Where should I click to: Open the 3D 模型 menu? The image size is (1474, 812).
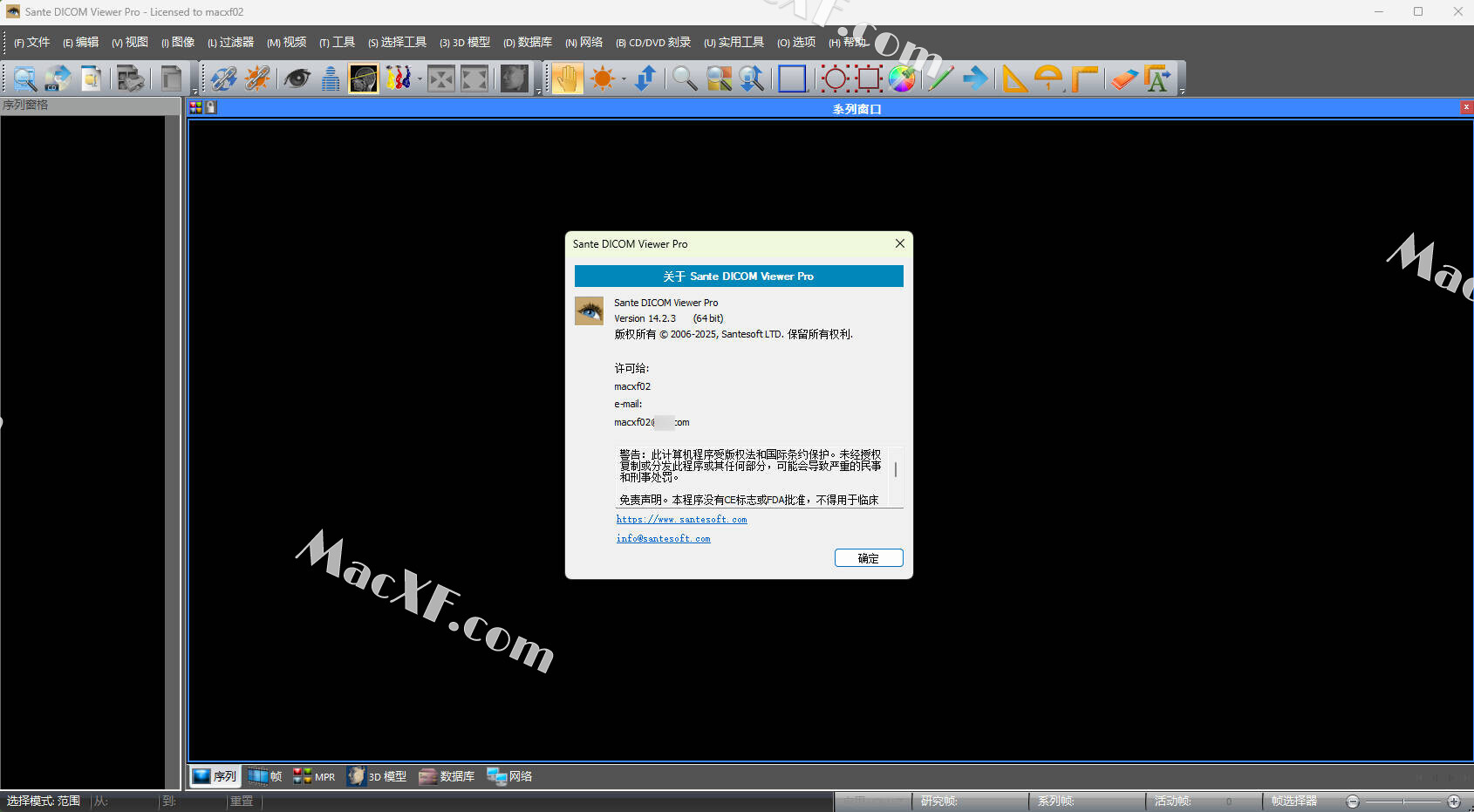[465, 42]
